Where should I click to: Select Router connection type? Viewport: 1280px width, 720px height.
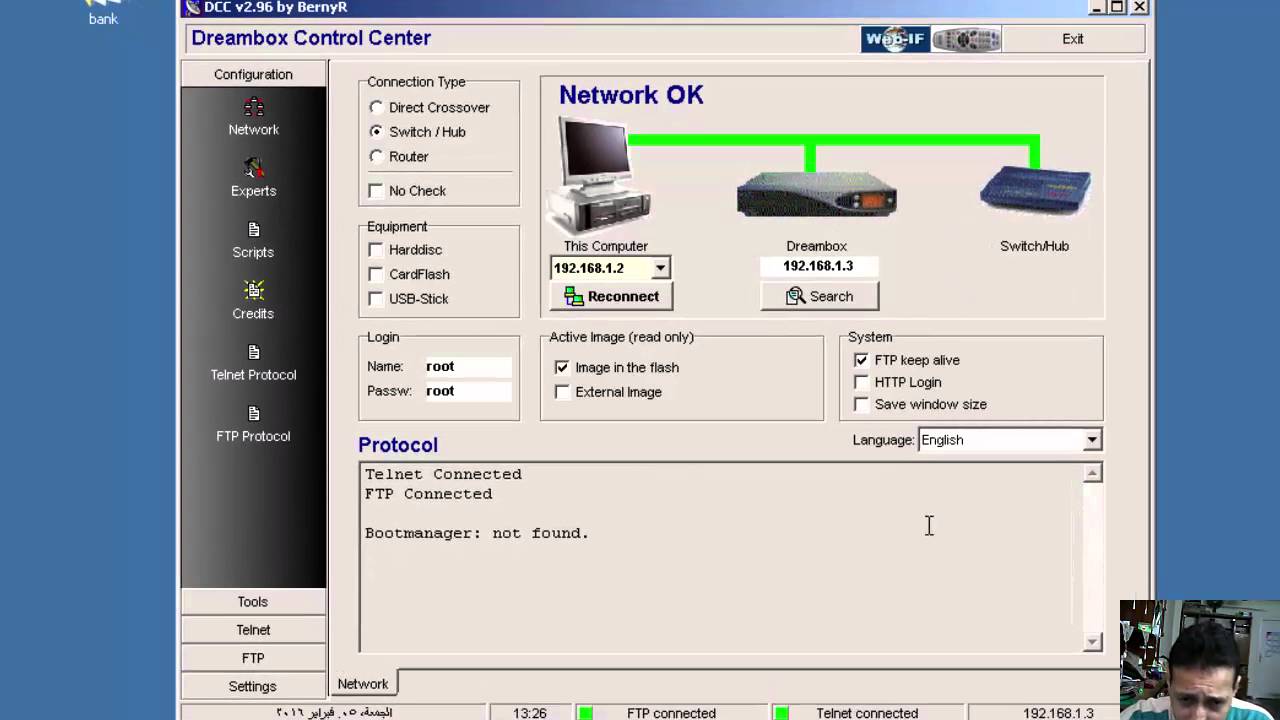click(376, 156)
